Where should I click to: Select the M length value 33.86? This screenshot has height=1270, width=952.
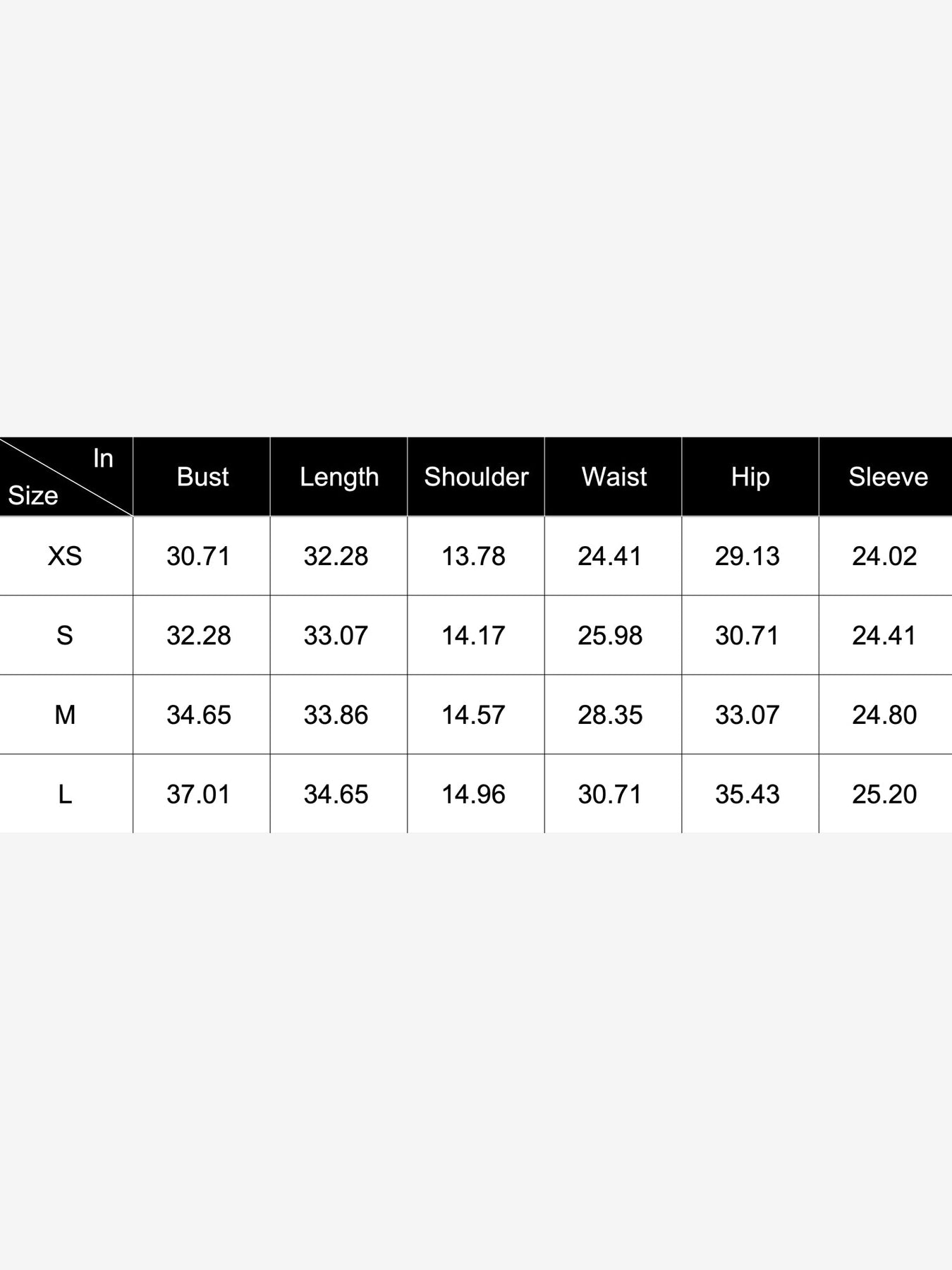(x=336, y=715)
